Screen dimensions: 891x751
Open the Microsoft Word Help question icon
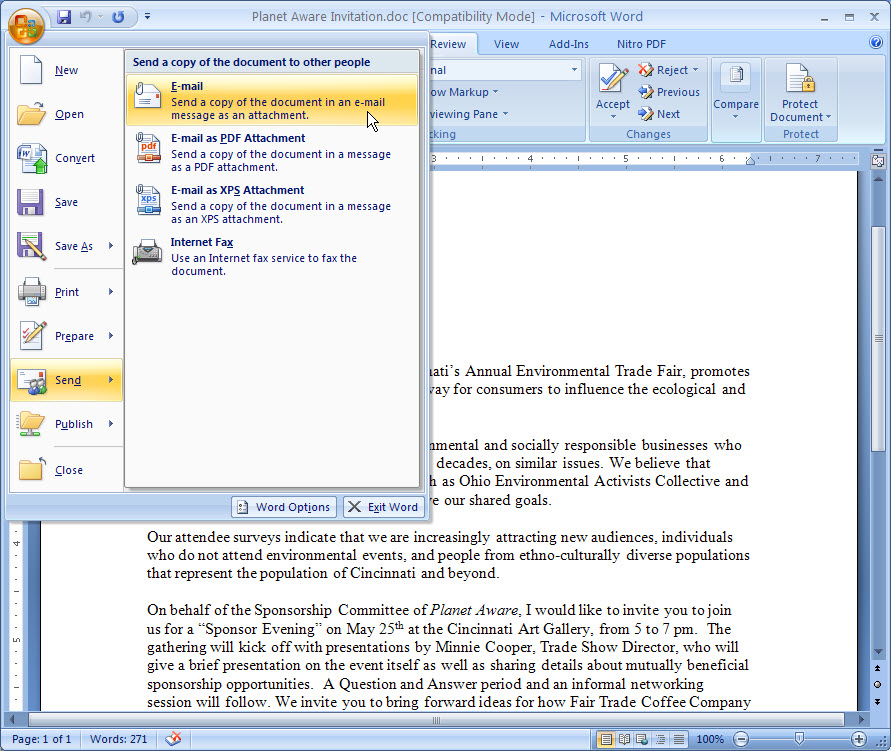[876, 42]
